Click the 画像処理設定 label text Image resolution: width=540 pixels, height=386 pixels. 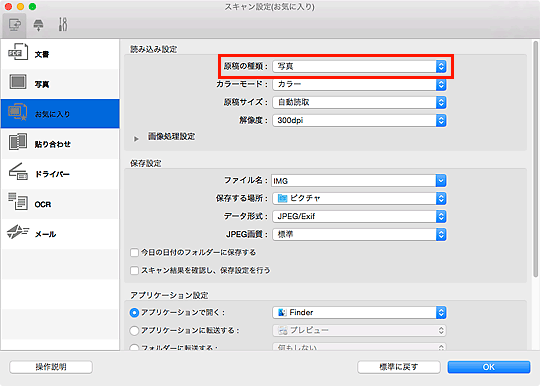pyautogui.click(x=172, y=137)
